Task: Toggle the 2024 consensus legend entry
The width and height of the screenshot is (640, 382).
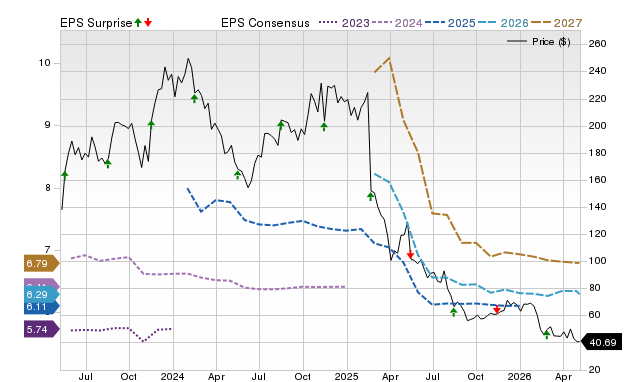Action: point(397,23)
